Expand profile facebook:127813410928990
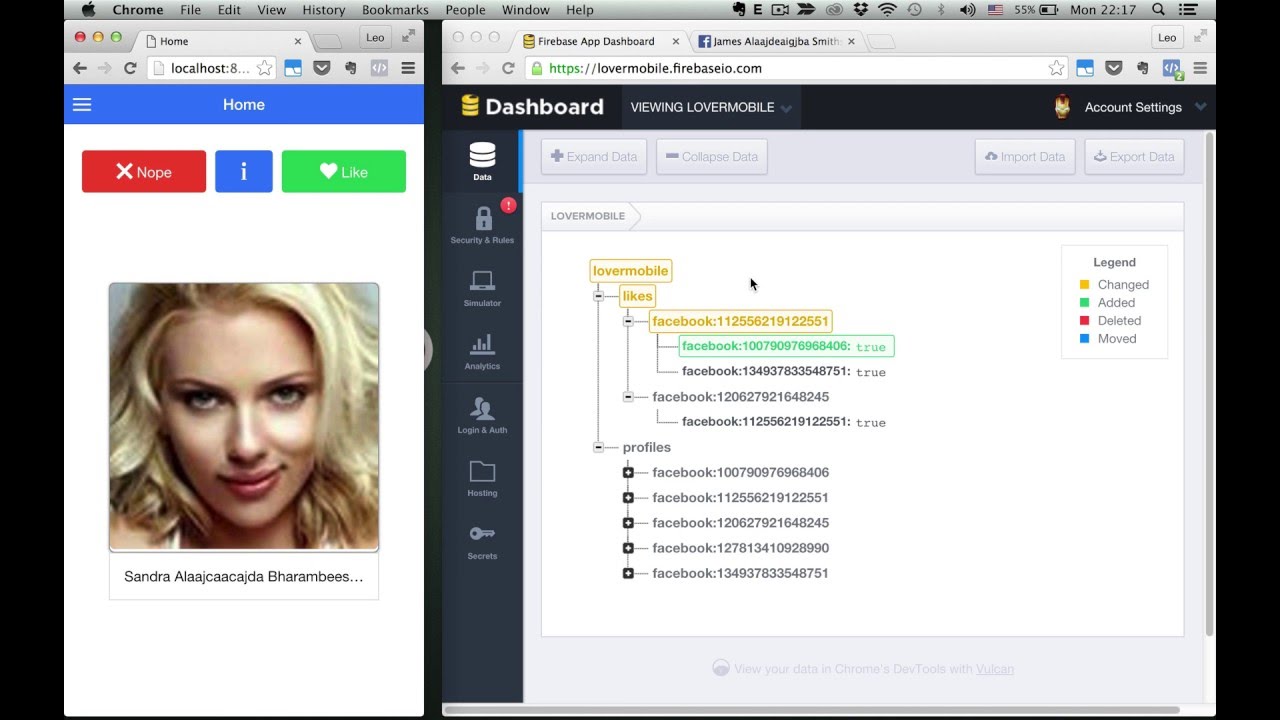The height and width of the screenshot is (720, 1280). (628, 548)
